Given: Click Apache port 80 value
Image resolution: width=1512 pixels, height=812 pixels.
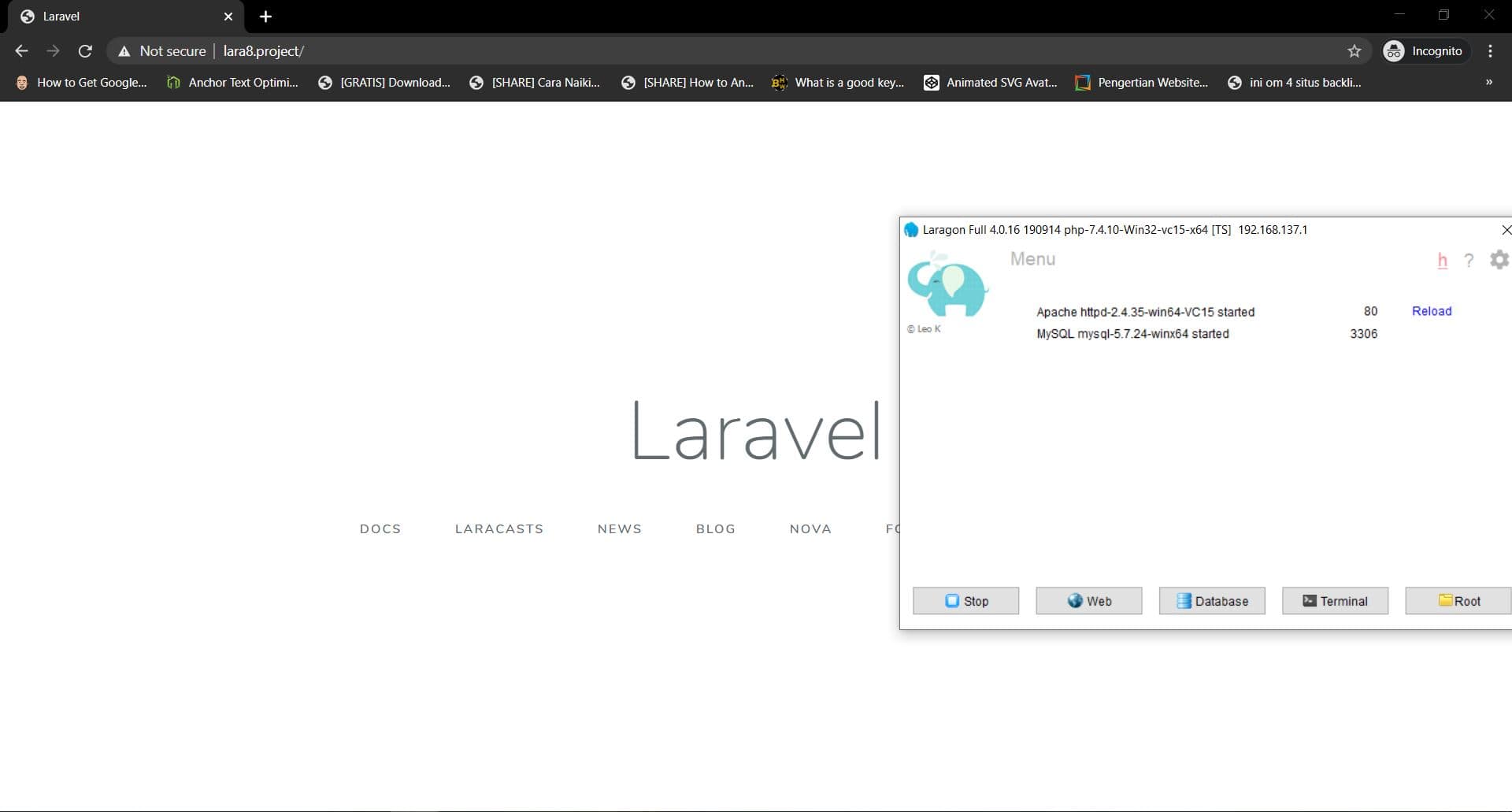Looking at the screenshot, I should (1370, 311).
